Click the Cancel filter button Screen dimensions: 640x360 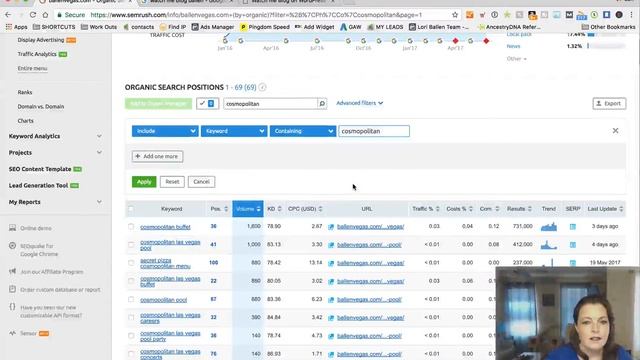tap(201, 182)
